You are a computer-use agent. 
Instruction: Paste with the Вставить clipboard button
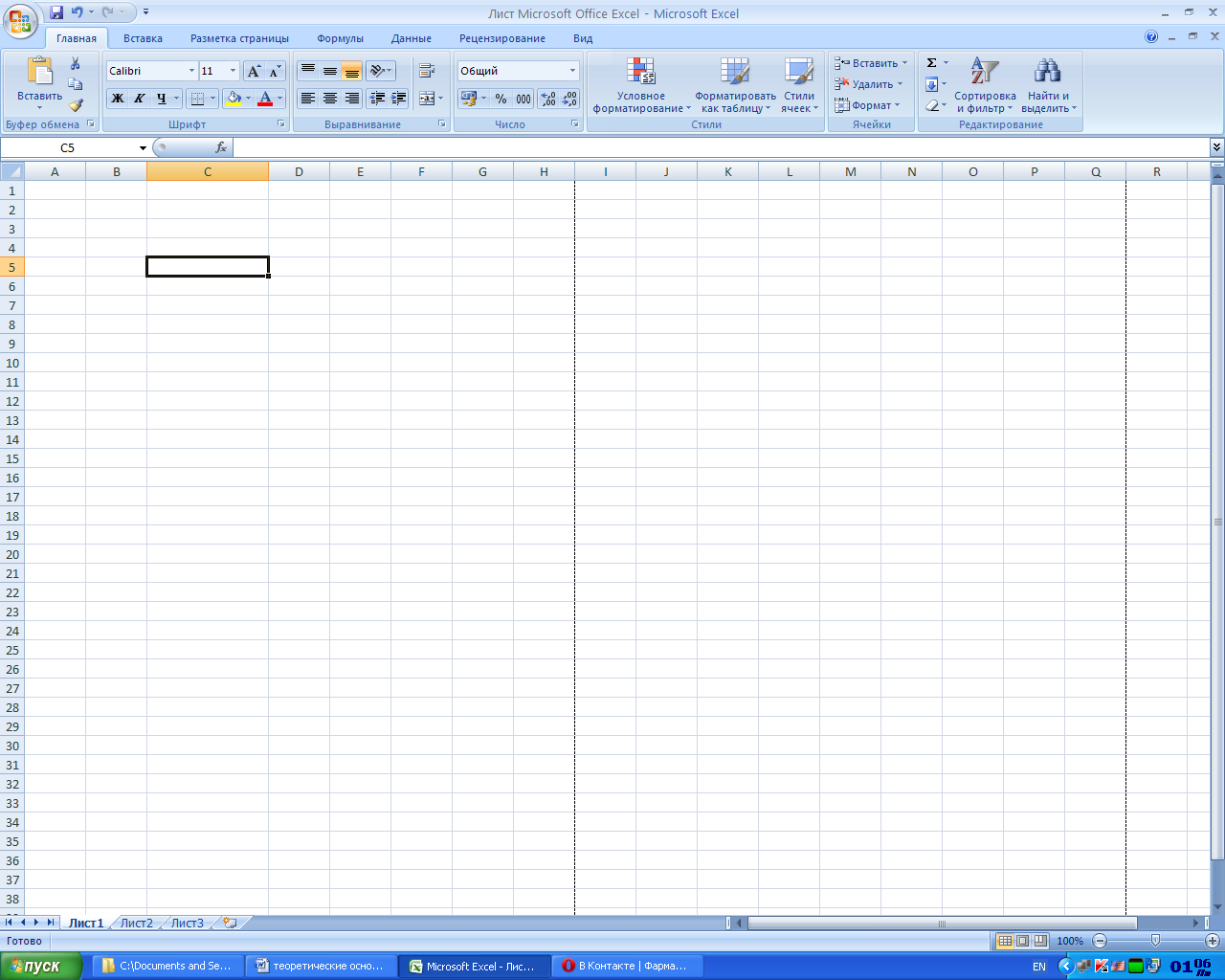[x=39, y=81]
